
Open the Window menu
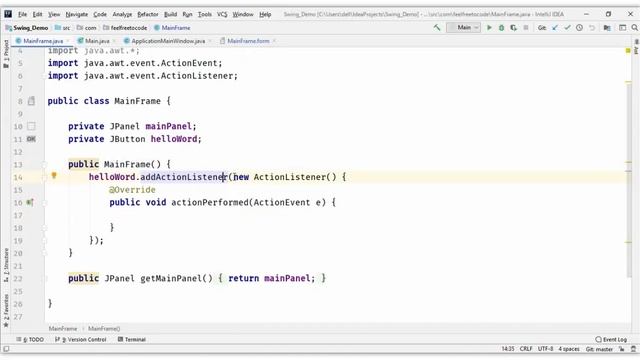pyautogui.click(x=243, y=14)
